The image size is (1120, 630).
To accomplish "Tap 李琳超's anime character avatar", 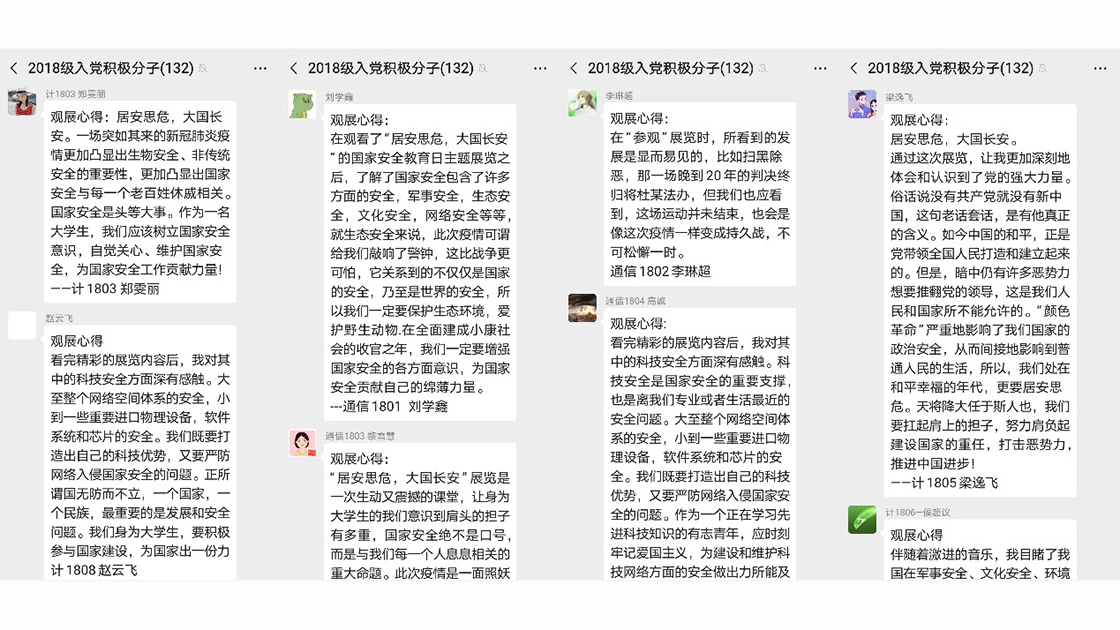I will tap(582, 102).
